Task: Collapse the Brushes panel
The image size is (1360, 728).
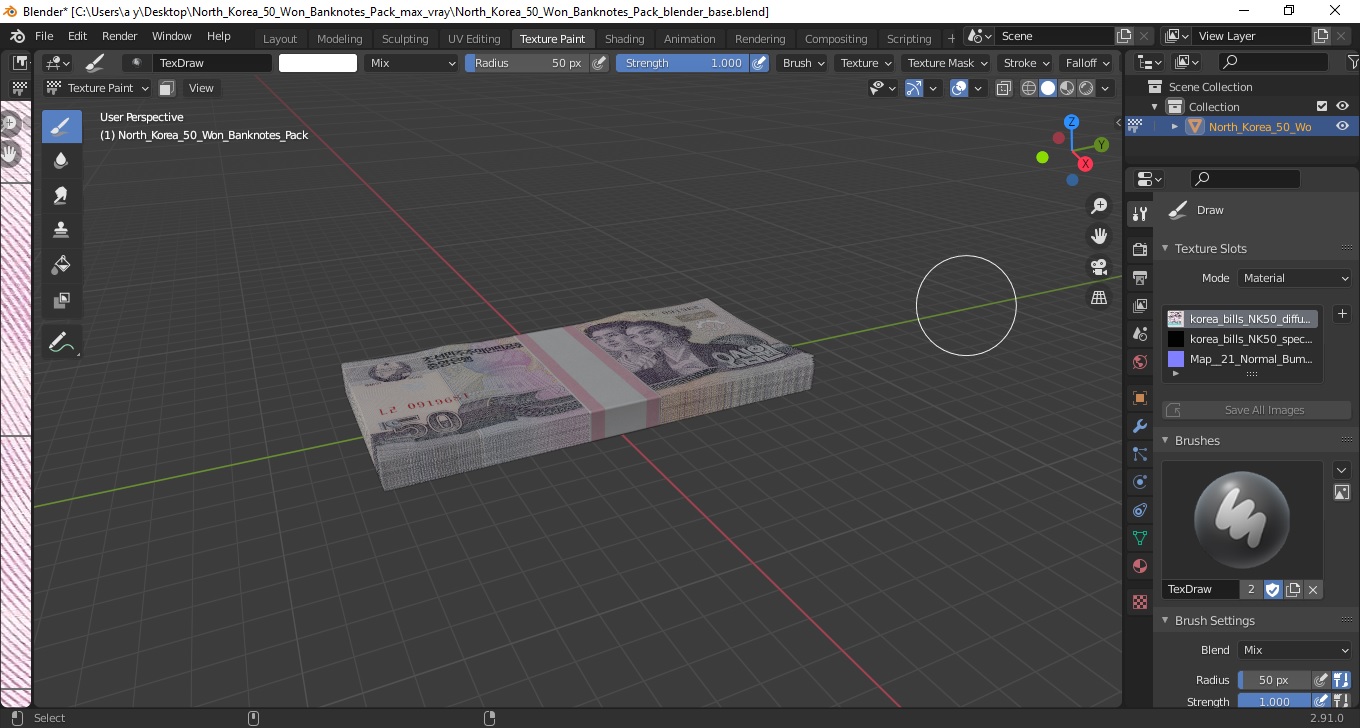Action: [x=1165, y=440]
